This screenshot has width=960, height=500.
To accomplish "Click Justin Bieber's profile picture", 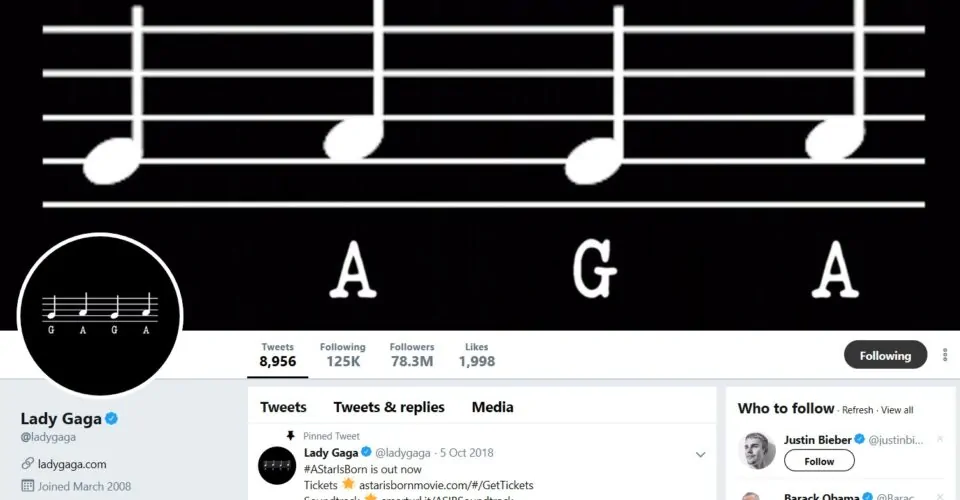I will coord(757,451).
